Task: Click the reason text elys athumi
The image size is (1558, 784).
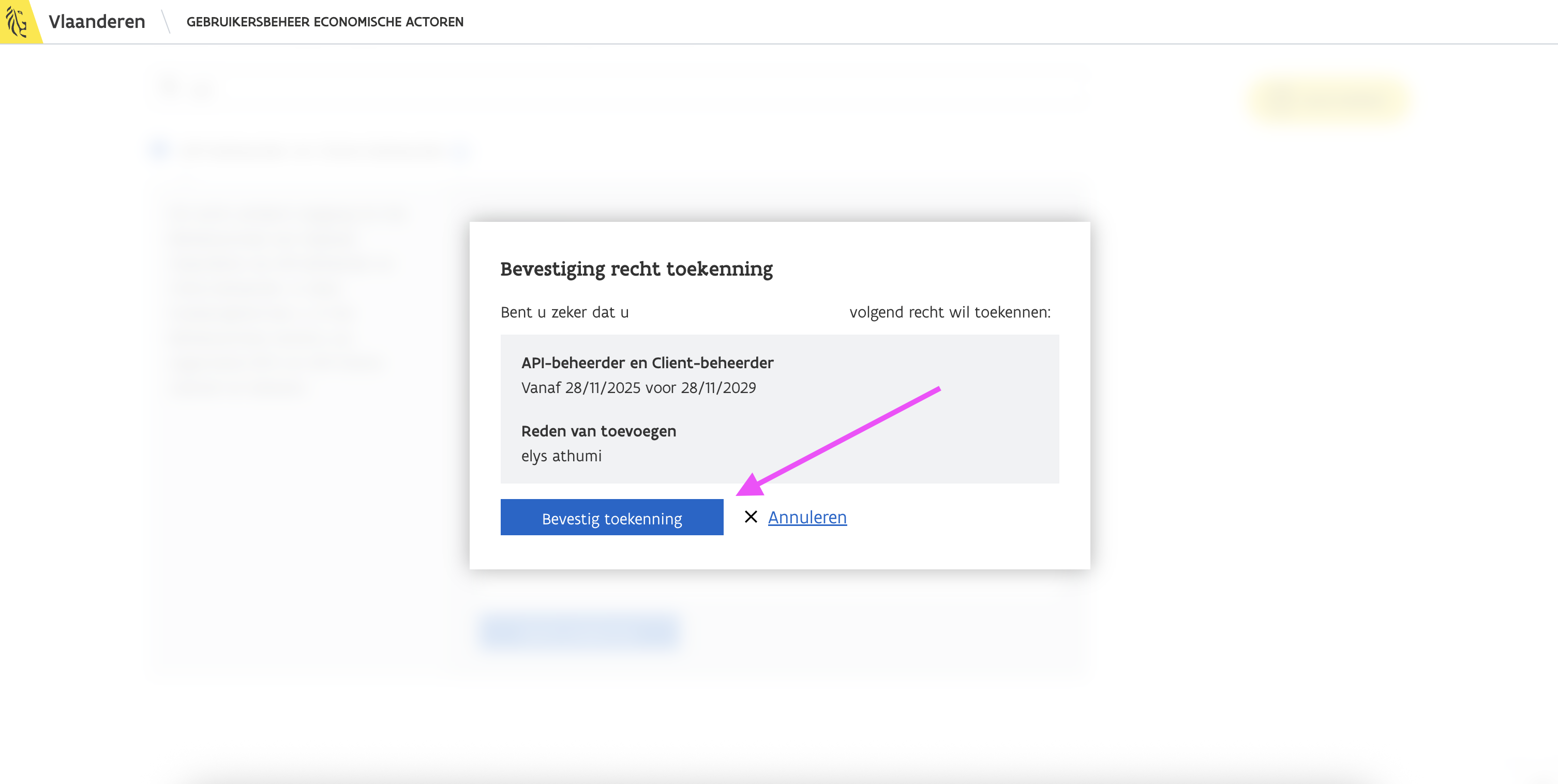Action: pyautogui.click(x=561, y=456)
